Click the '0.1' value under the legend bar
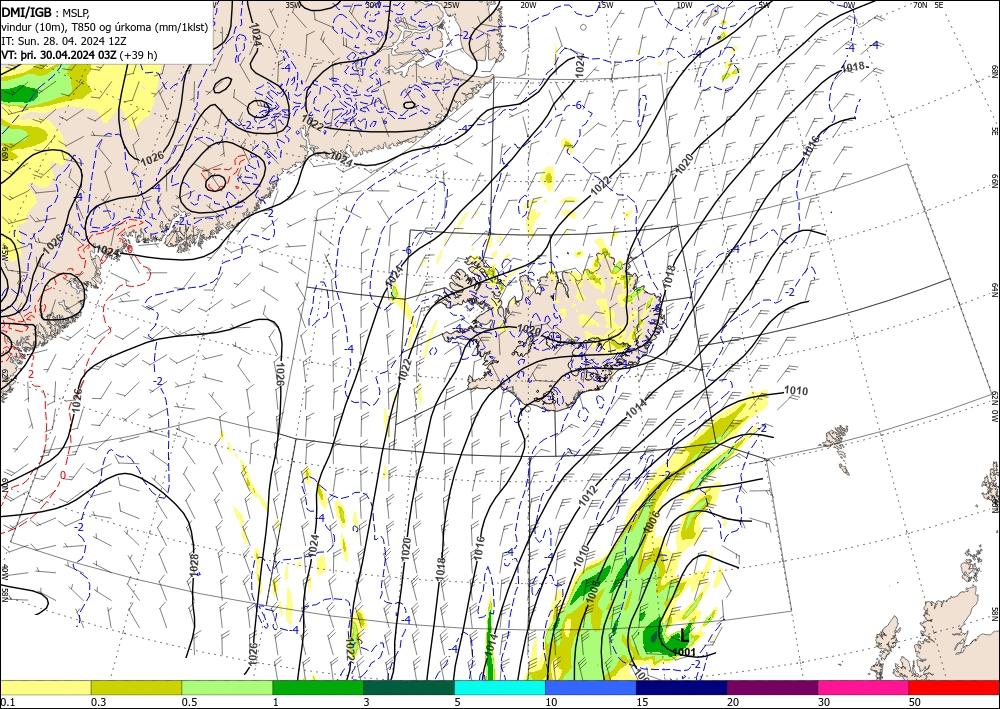 pos(6,702)
